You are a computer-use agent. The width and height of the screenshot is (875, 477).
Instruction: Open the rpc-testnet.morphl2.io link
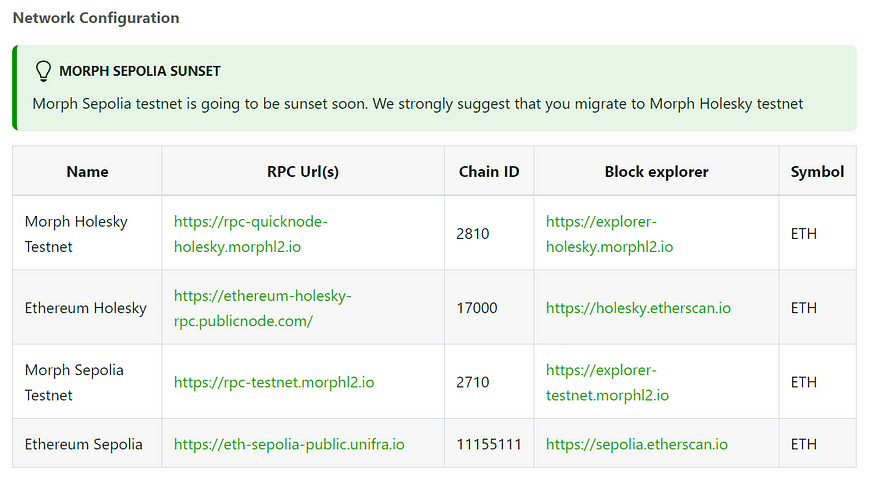click(274, 382)
